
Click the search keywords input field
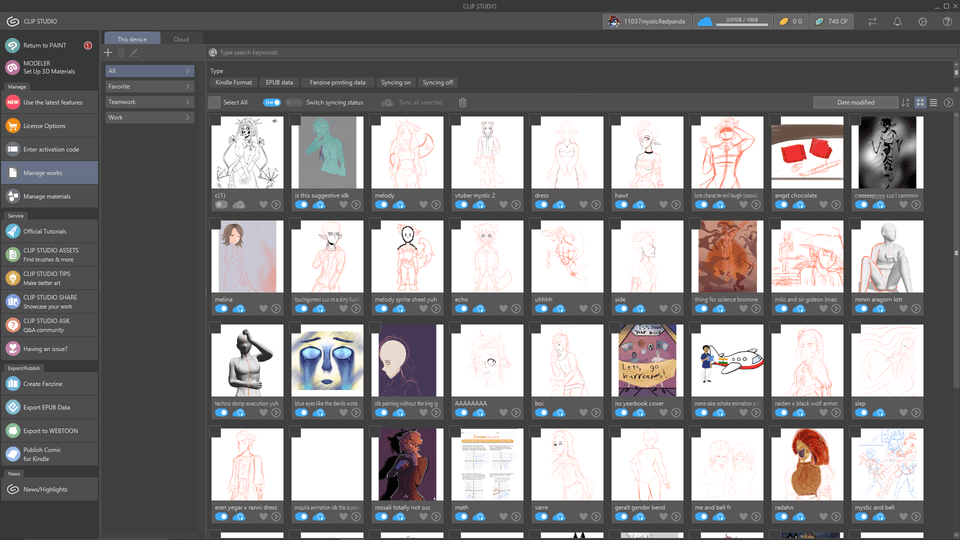tap(582, 53)
